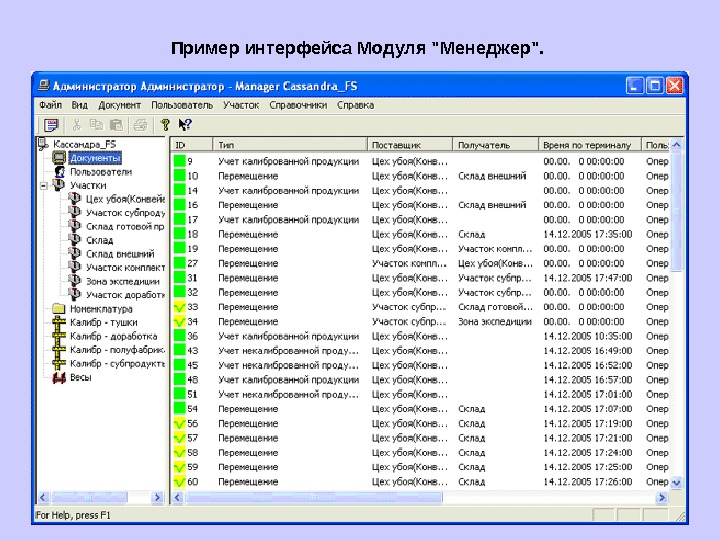Collapse the Участки tree node
This screenshot has height=540, width=720.
pyautogui.click(x=44, y=186)
